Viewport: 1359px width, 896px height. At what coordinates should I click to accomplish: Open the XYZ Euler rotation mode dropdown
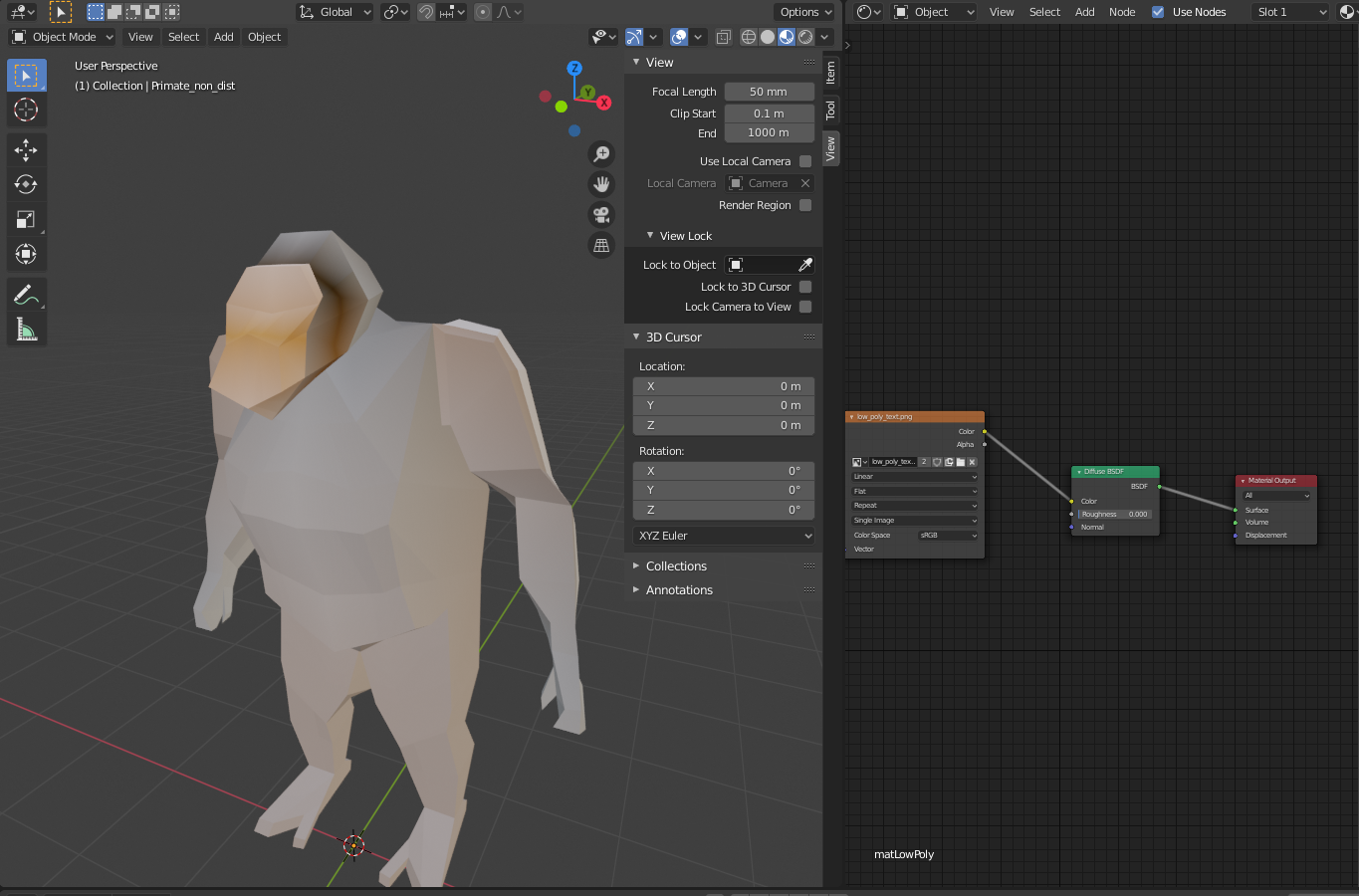(724, 536)
